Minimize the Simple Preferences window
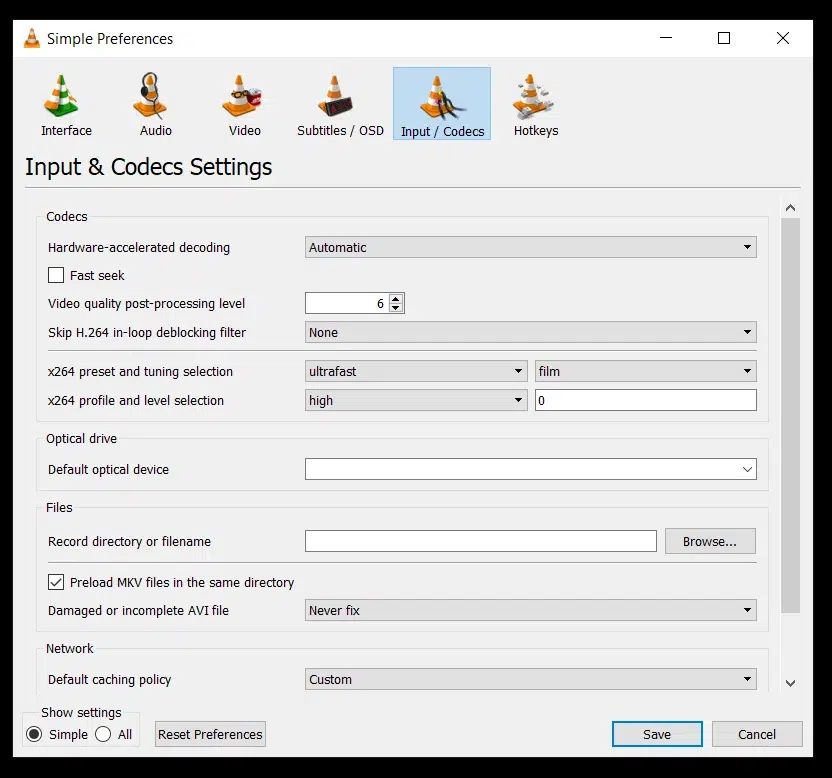Screen dimensions: 832x778 pyautogui.click(x=666, y=38)
